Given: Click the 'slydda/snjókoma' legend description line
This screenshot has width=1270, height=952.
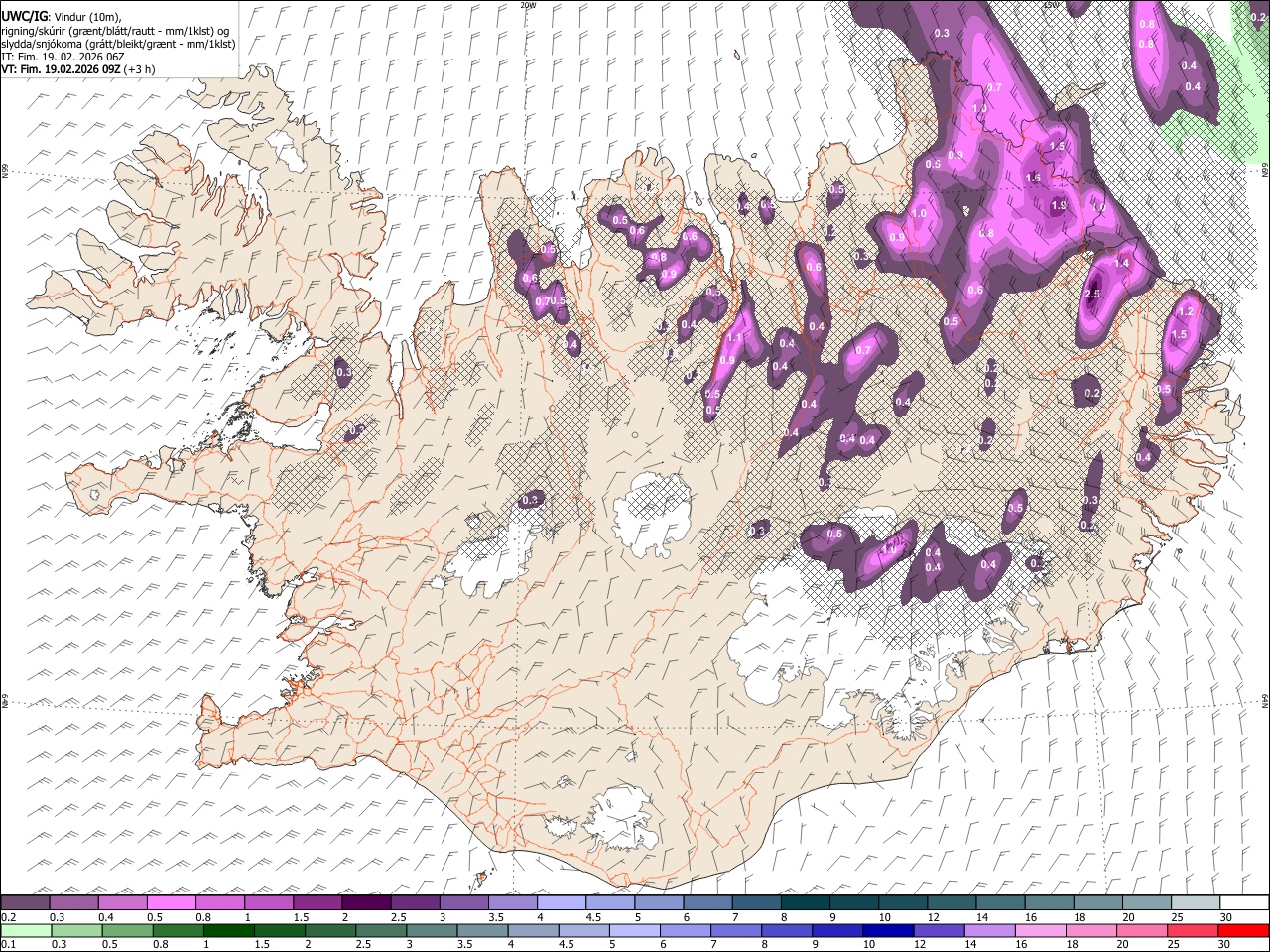Looking at the screenshot, I should (119, 44).
